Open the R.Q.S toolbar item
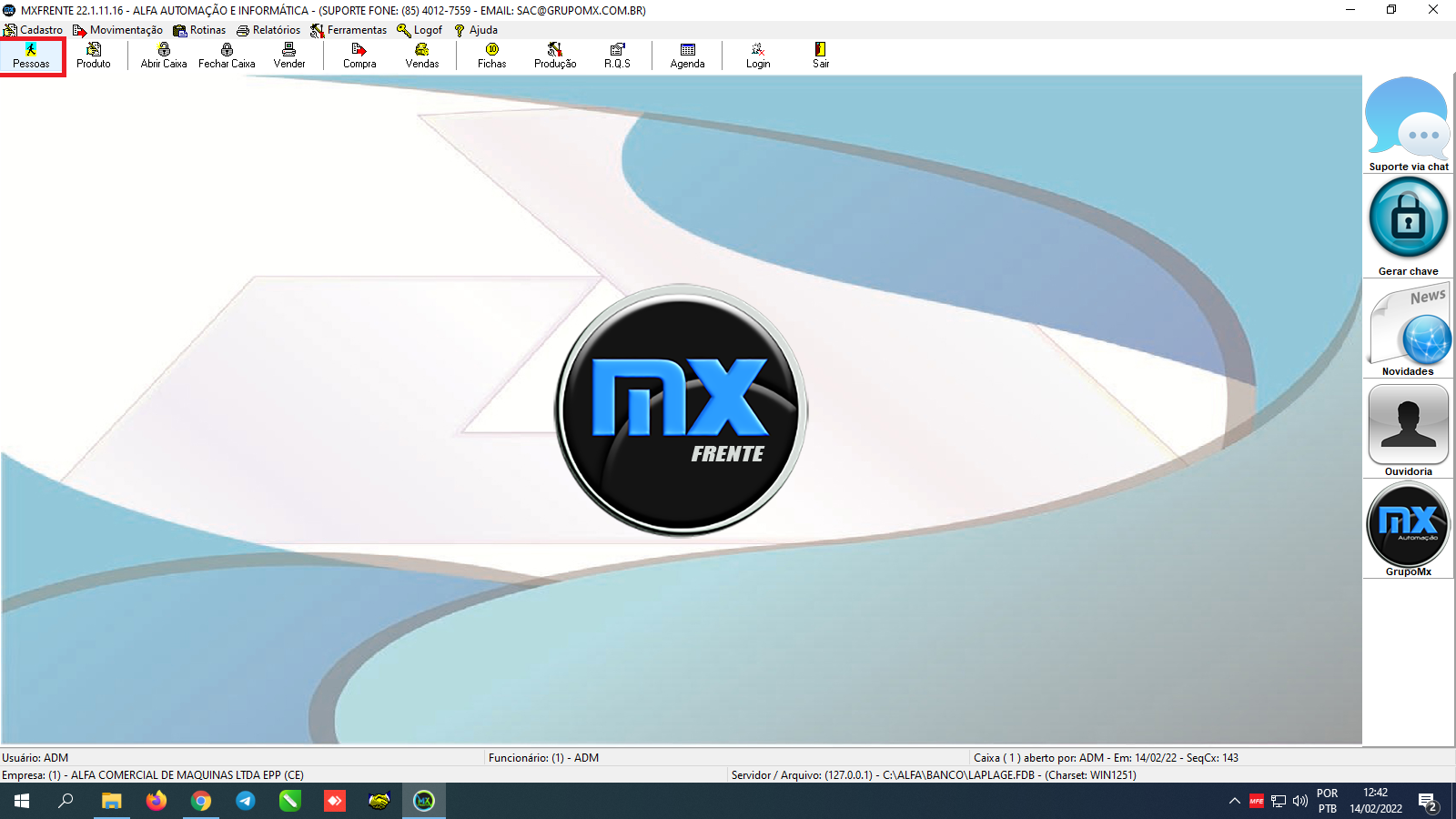1456x819 pixels. 617,56
